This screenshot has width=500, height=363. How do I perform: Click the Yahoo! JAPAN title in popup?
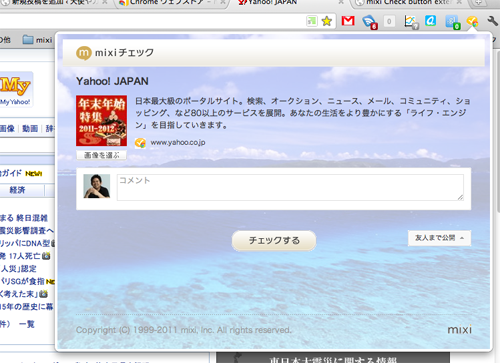pyautogui.click(x=112, y=81)
